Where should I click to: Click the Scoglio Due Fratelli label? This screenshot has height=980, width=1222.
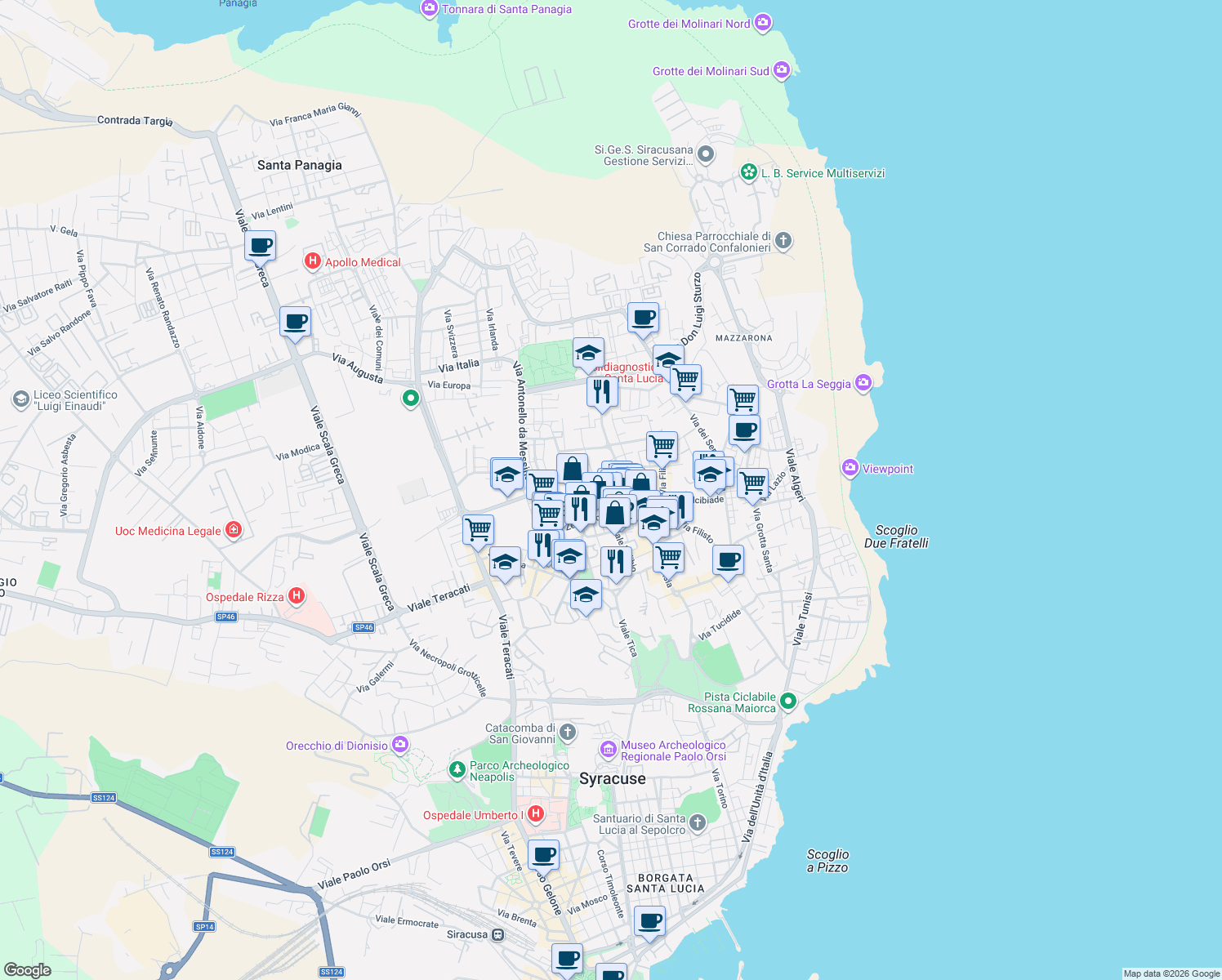(896, 537)
